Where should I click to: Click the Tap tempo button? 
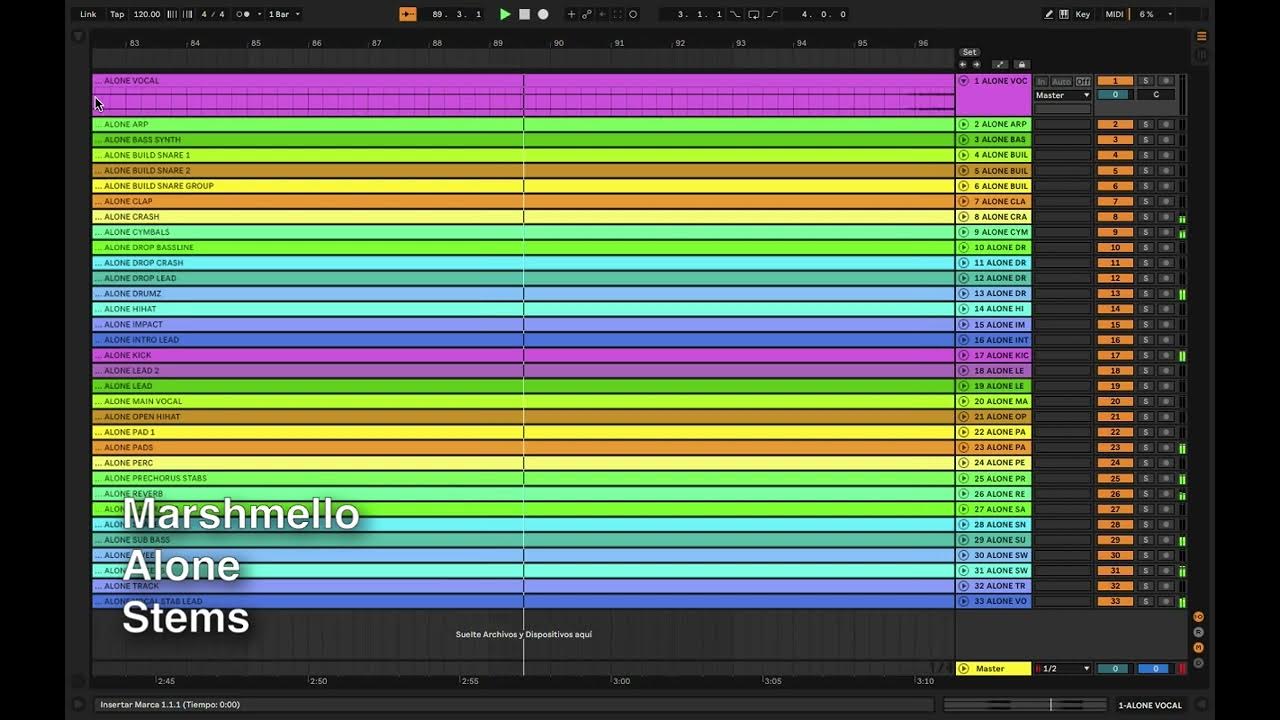pos(117,14)
